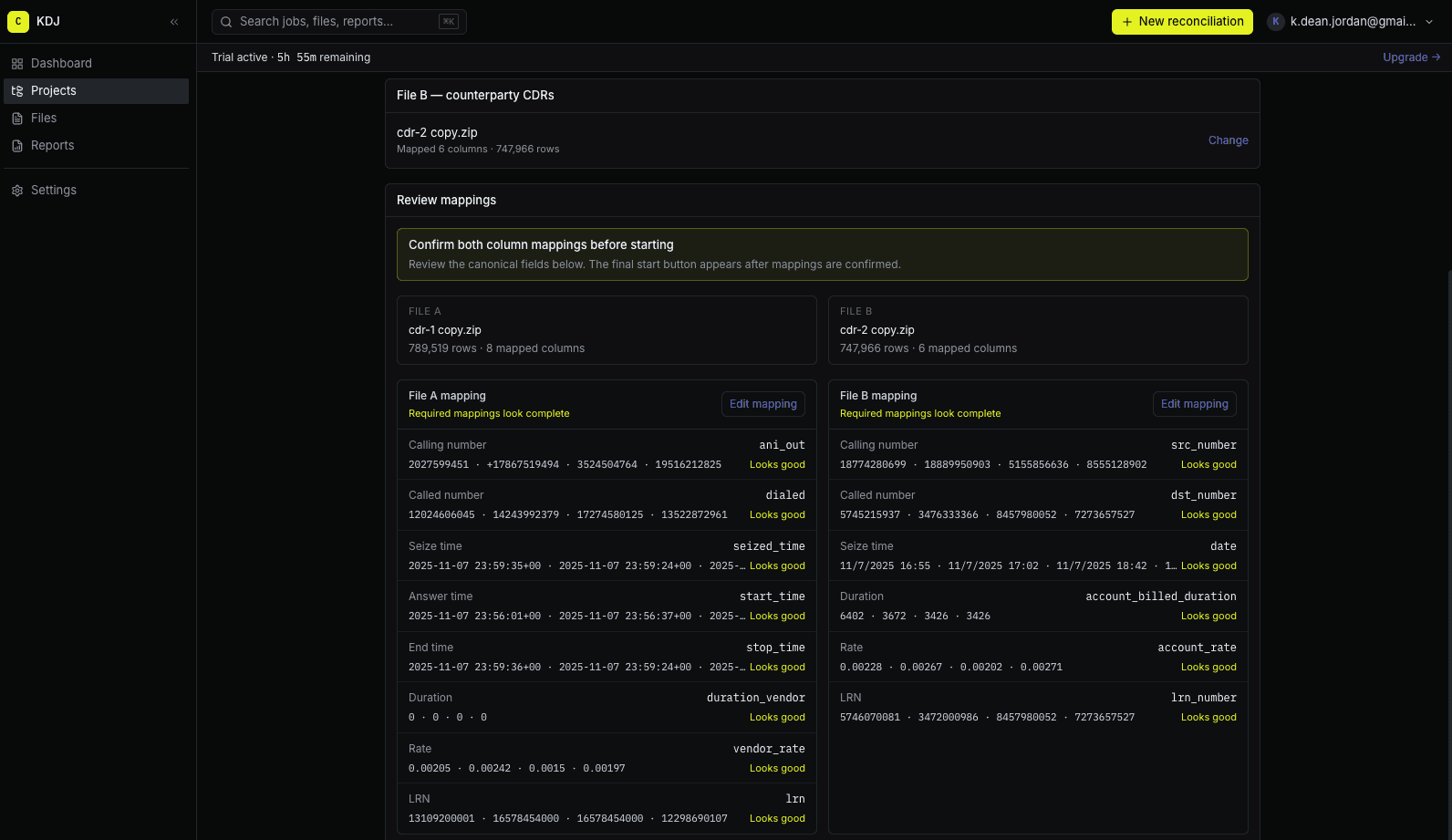Click the Trial active remaining time text
The height and width of the screenshot is (840, 1452).
(x=291, y=57)
